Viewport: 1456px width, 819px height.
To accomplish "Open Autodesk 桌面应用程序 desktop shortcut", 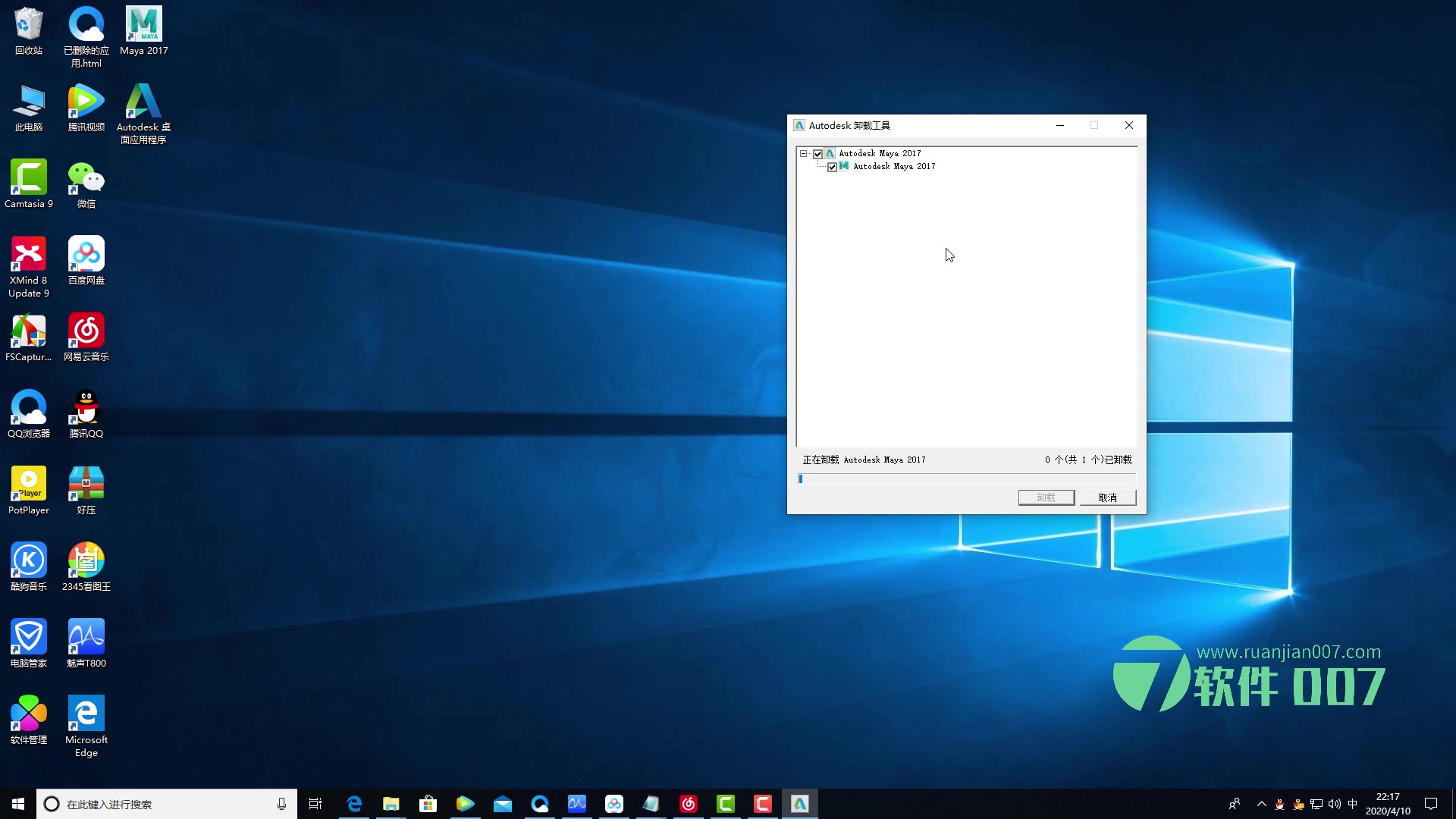I will coord(144,114).
